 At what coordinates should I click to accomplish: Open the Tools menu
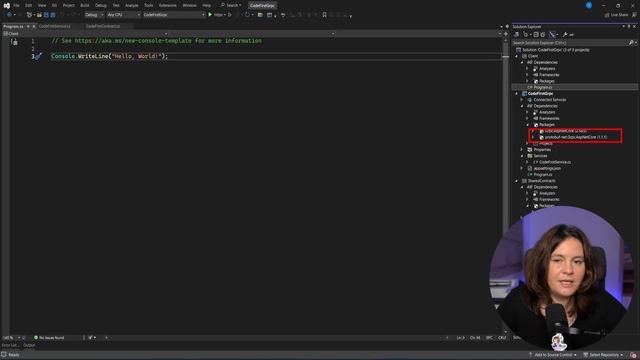coord(149,5)
